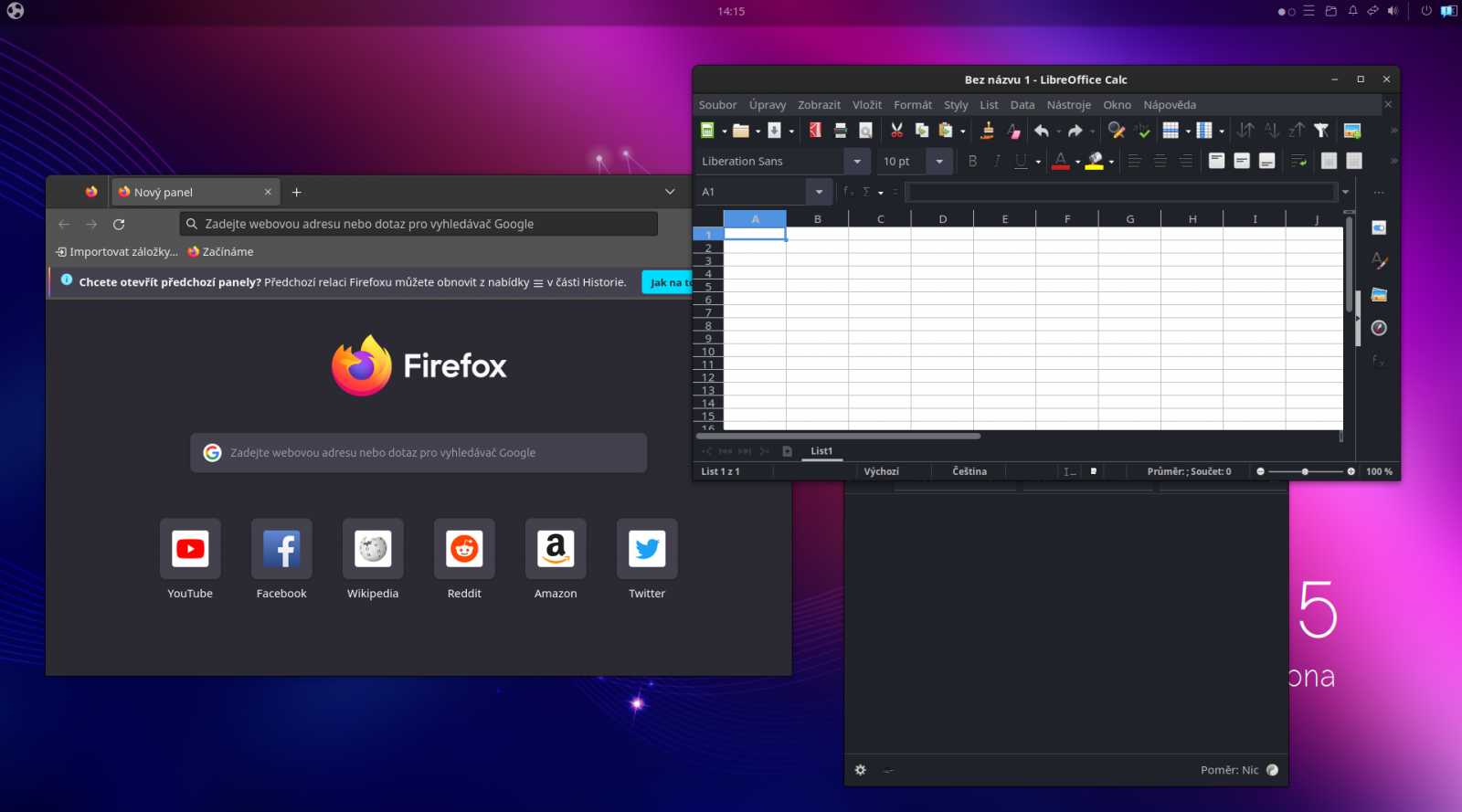1462x812 pixels.
Task: Click Importovat záložky in Firefox bookmarks bar
Action: [x=117, y=252]
